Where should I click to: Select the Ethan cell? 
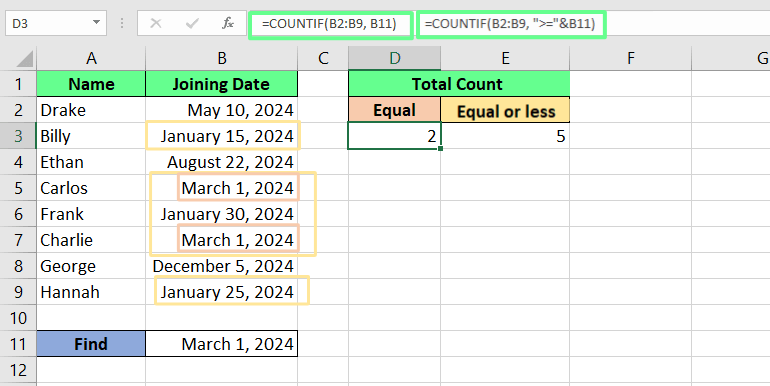coord(91,162)
